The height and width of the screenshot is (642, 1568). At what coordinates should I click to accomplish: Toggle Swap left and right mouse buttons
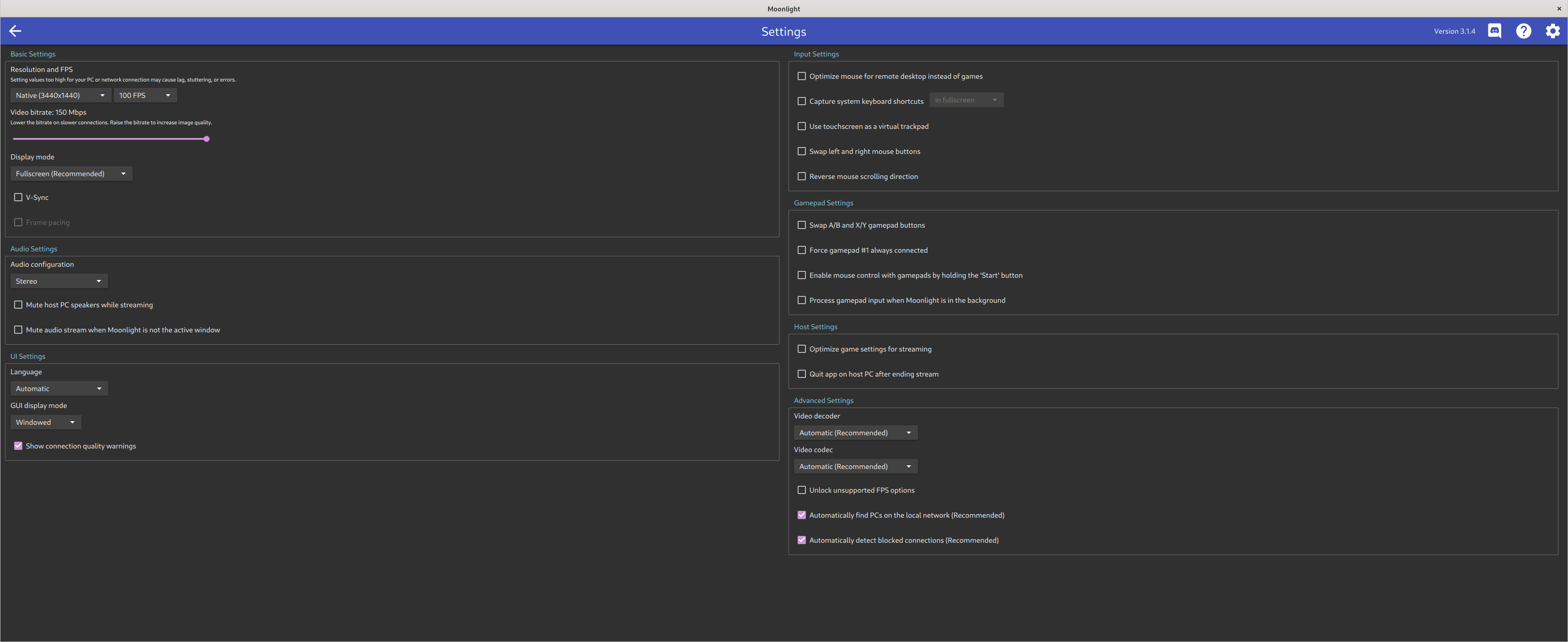tap(802, 151)
